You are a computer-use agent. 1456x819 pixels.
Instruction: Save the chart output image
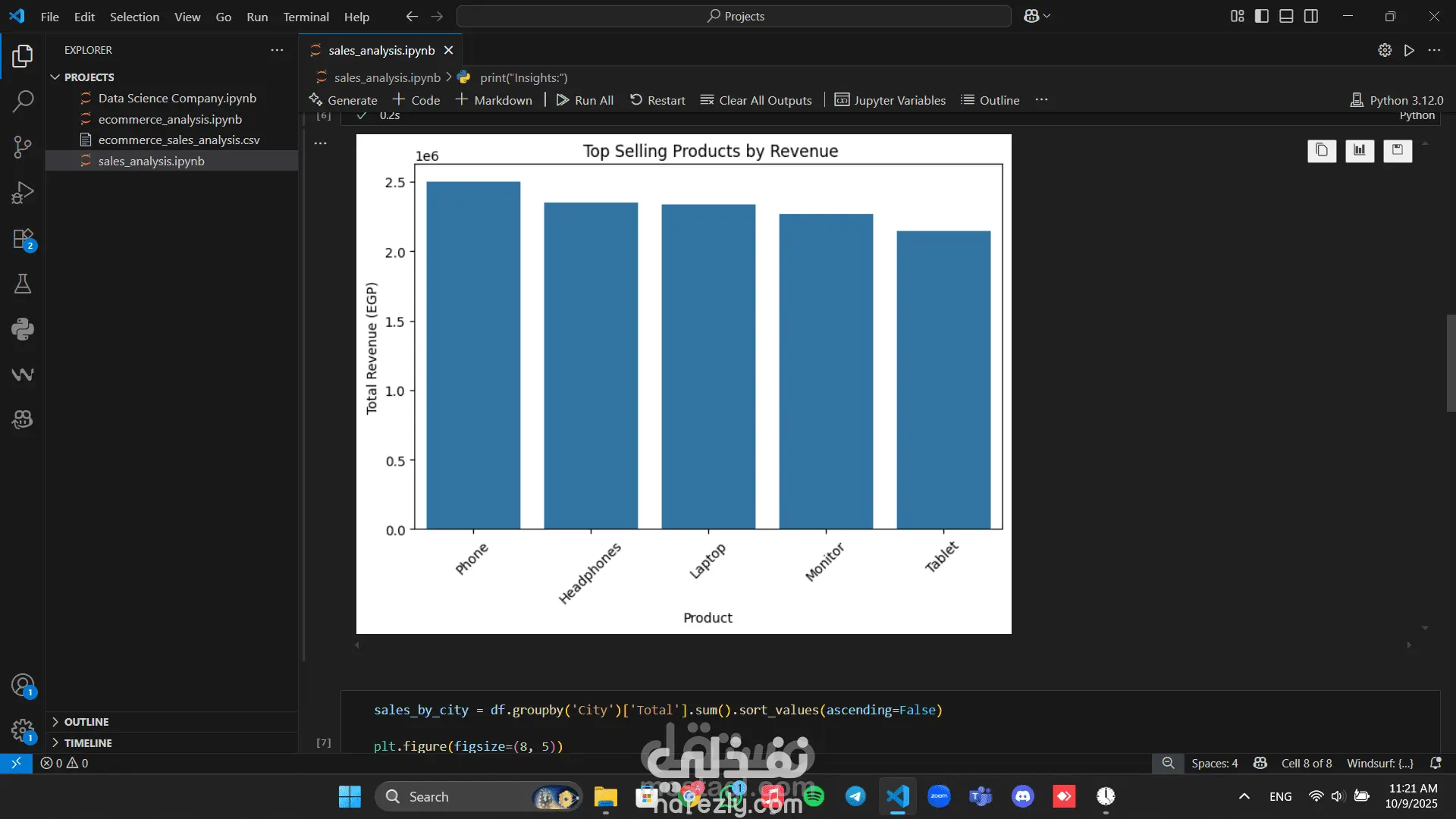tap(1398, 150)
